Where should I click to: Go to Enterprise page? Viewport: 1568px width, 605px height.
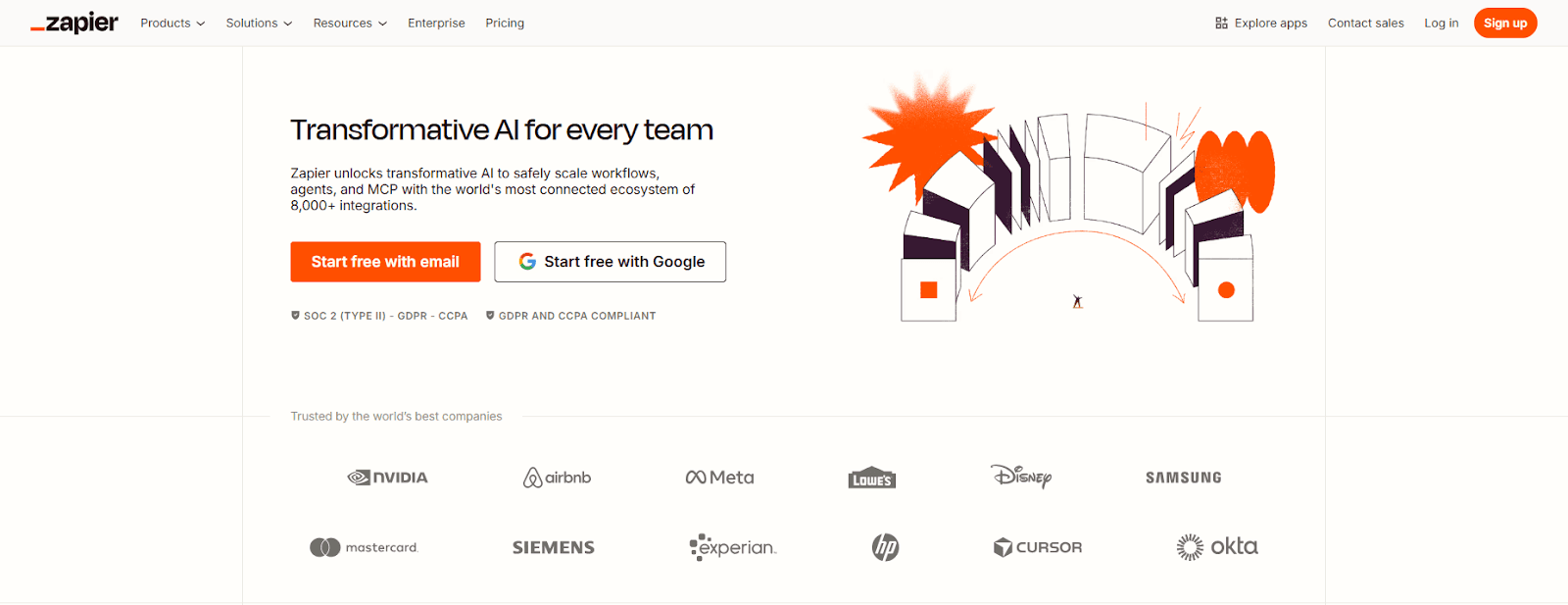[x=436, y=23]
